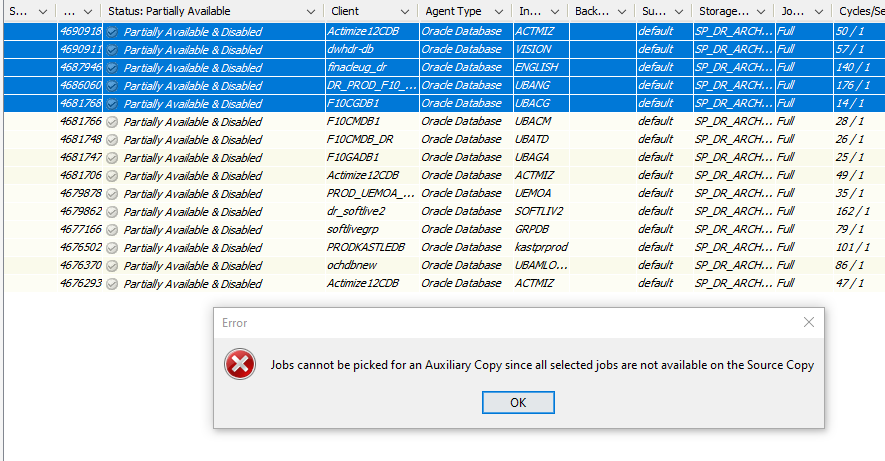Click status icon for job 4676370
The width and height of the screenshot is (885, 461).
[x=112, y=266]
